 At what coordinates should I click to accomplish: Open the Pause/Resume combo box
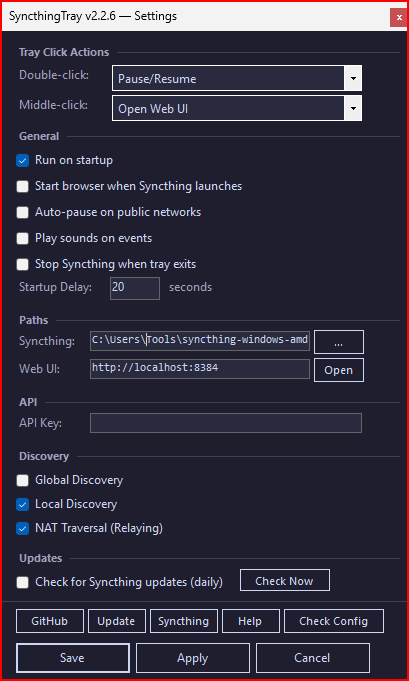pos(237,79)
